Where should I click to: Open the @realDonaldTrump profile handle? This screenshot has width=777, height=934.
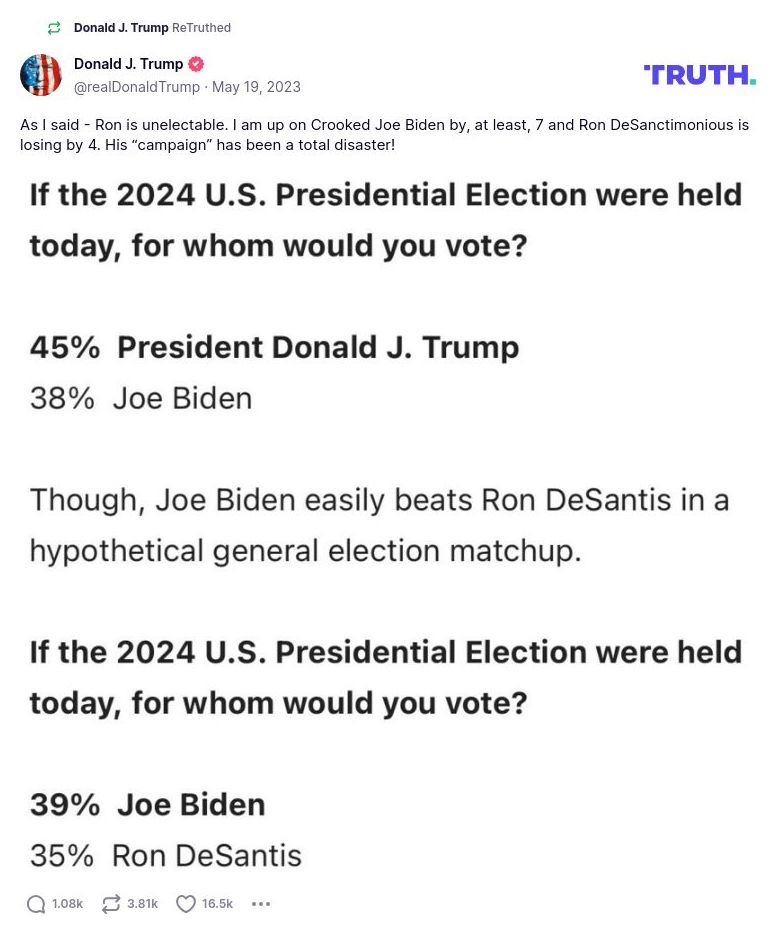coord(134,87)
